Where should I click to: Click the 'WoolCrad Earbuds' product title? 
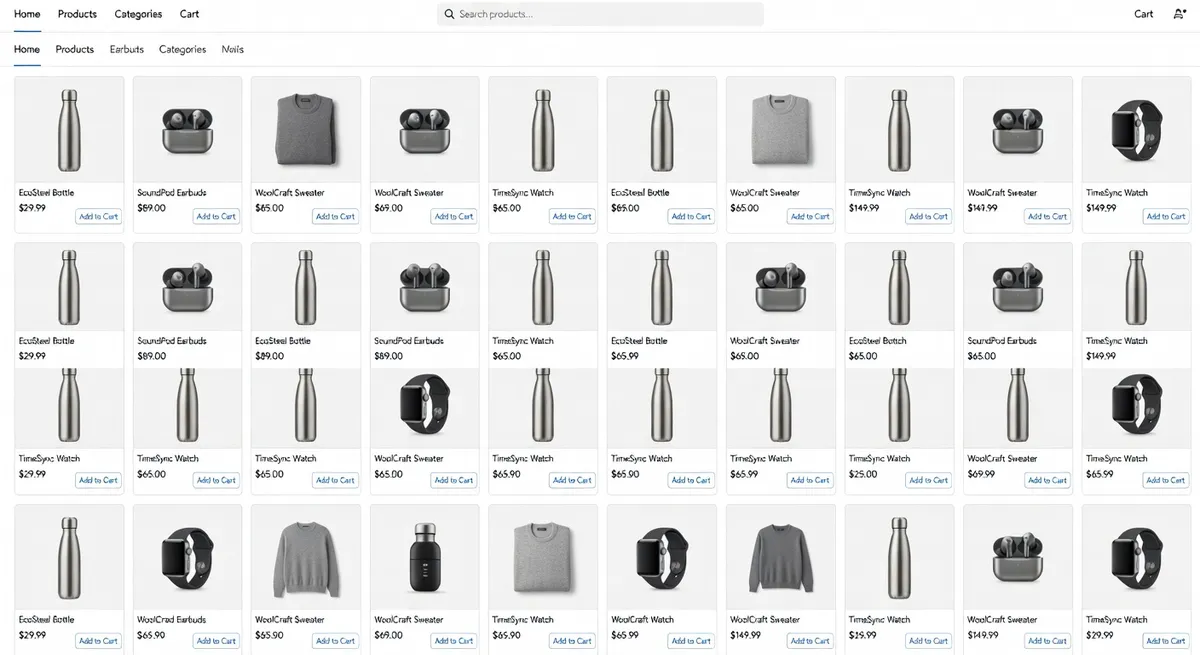[x=171, y=620]
